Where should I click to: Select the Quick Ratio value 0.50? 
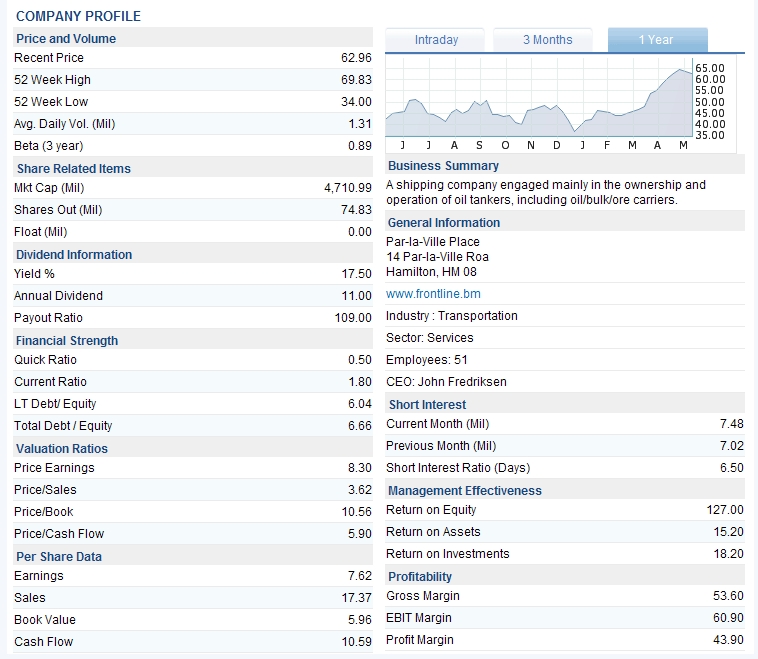(x=360, y=360)
